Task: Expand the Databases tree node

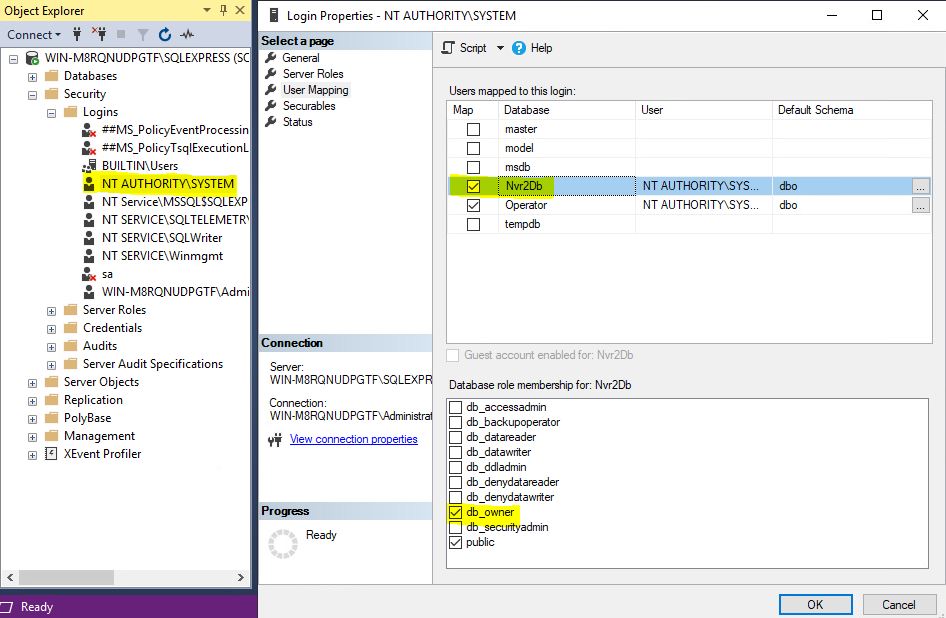Action: point(33,76)
